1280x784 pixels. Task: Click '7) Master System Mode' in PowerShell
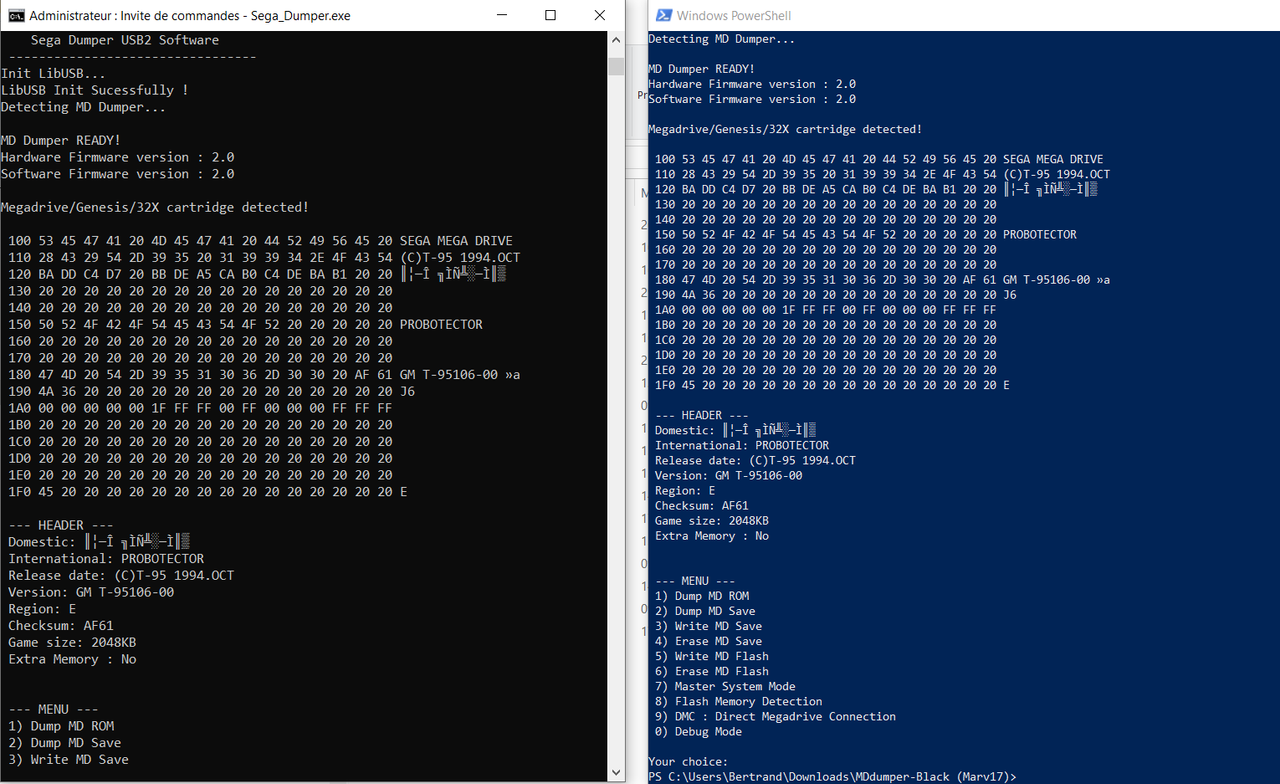(x=725, y=686)
